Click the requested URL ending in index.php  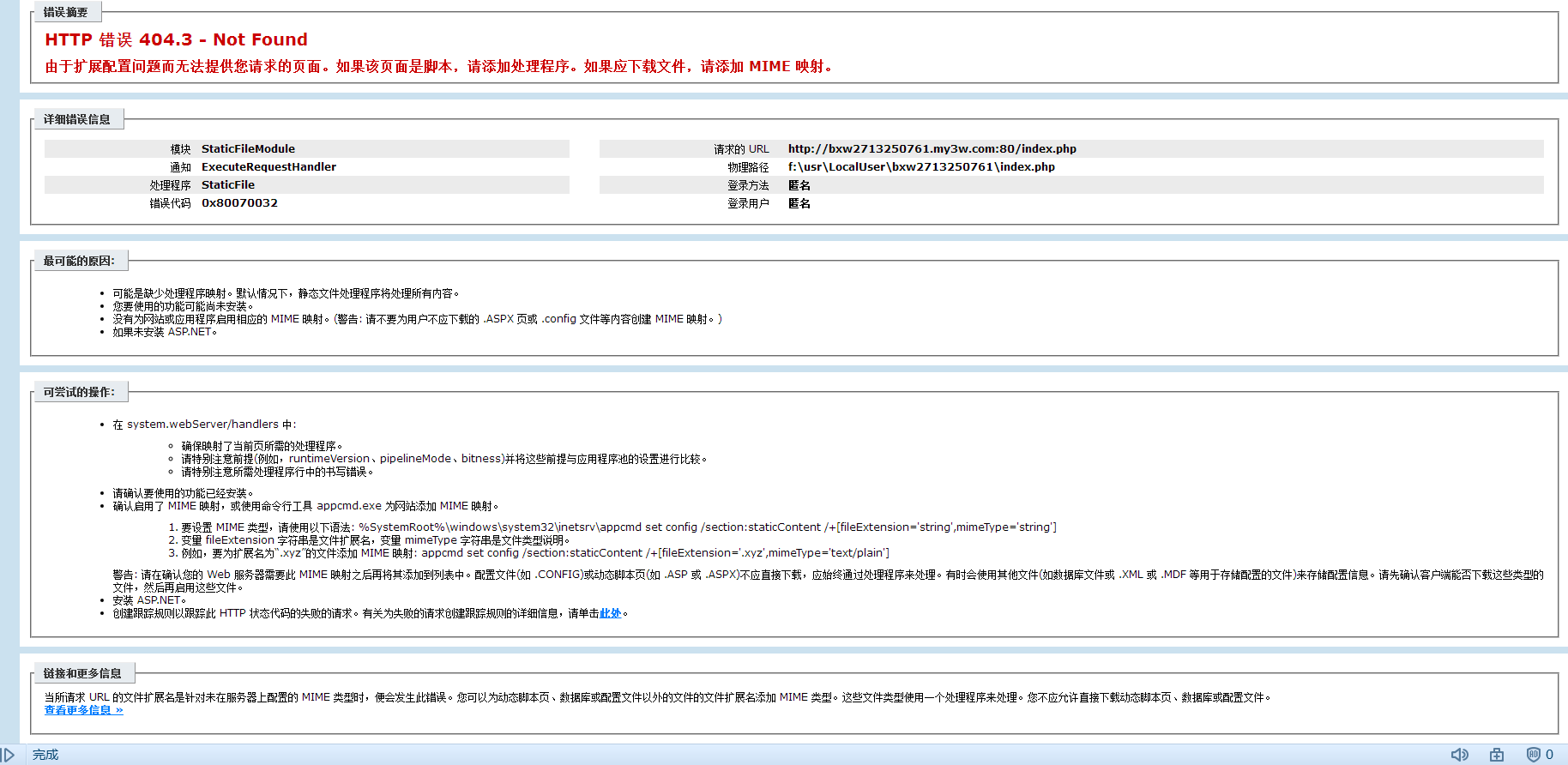coord(932,149)
